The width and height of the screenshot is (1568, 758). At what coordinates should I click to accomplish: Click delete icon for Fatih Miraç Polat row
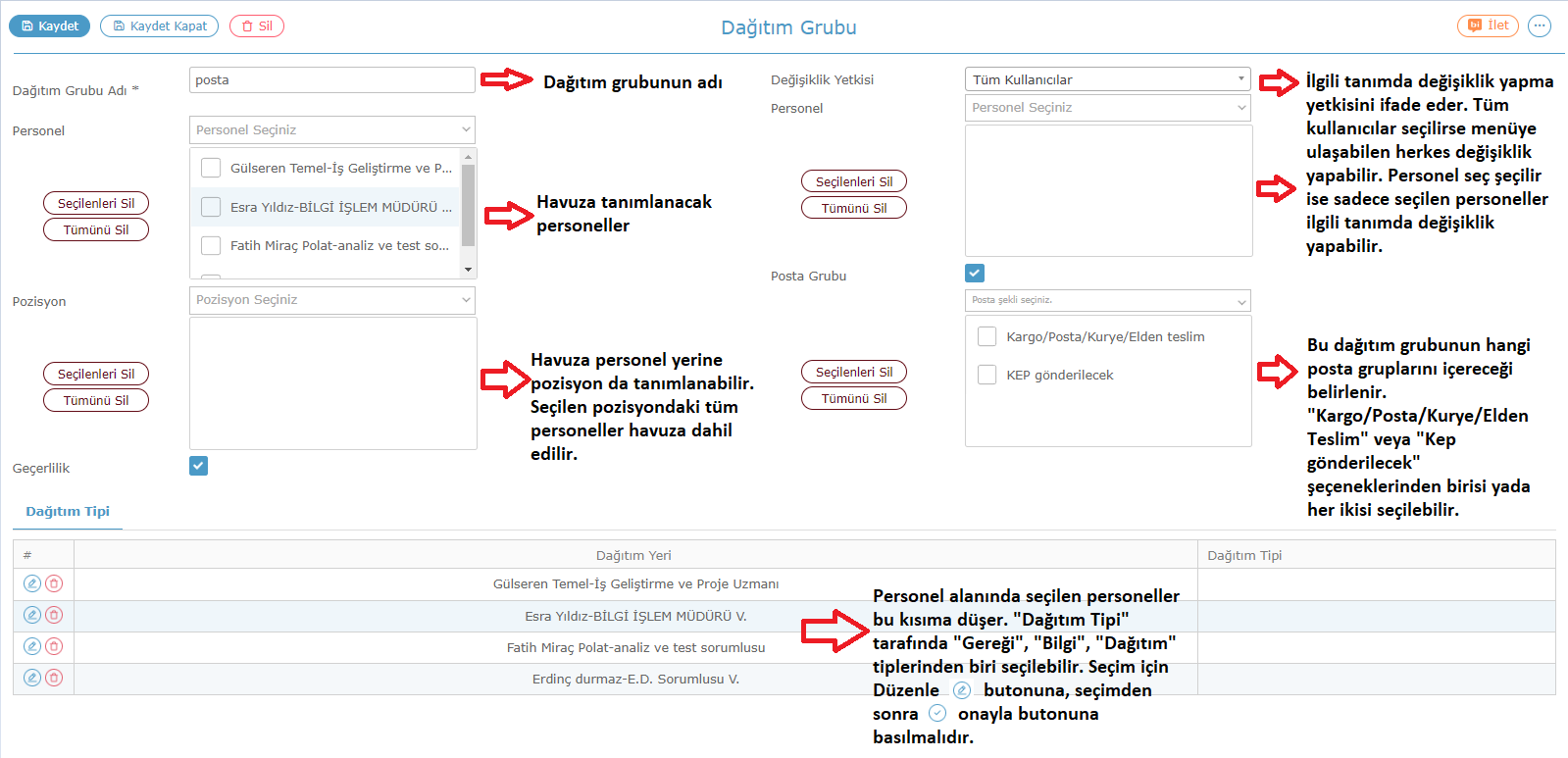[x=54, y=646]
